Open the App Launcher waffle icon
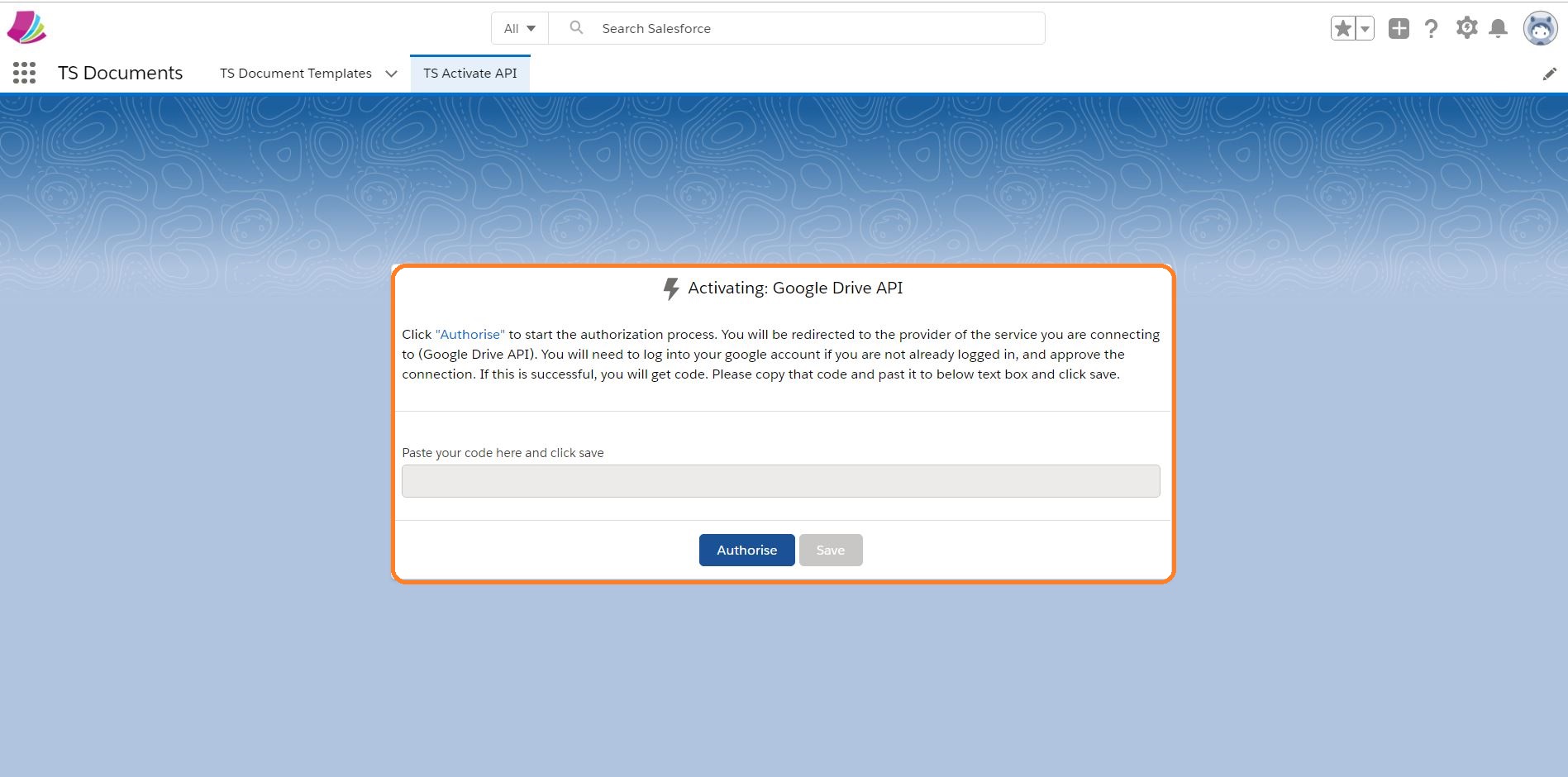 [x=24, y=73]
